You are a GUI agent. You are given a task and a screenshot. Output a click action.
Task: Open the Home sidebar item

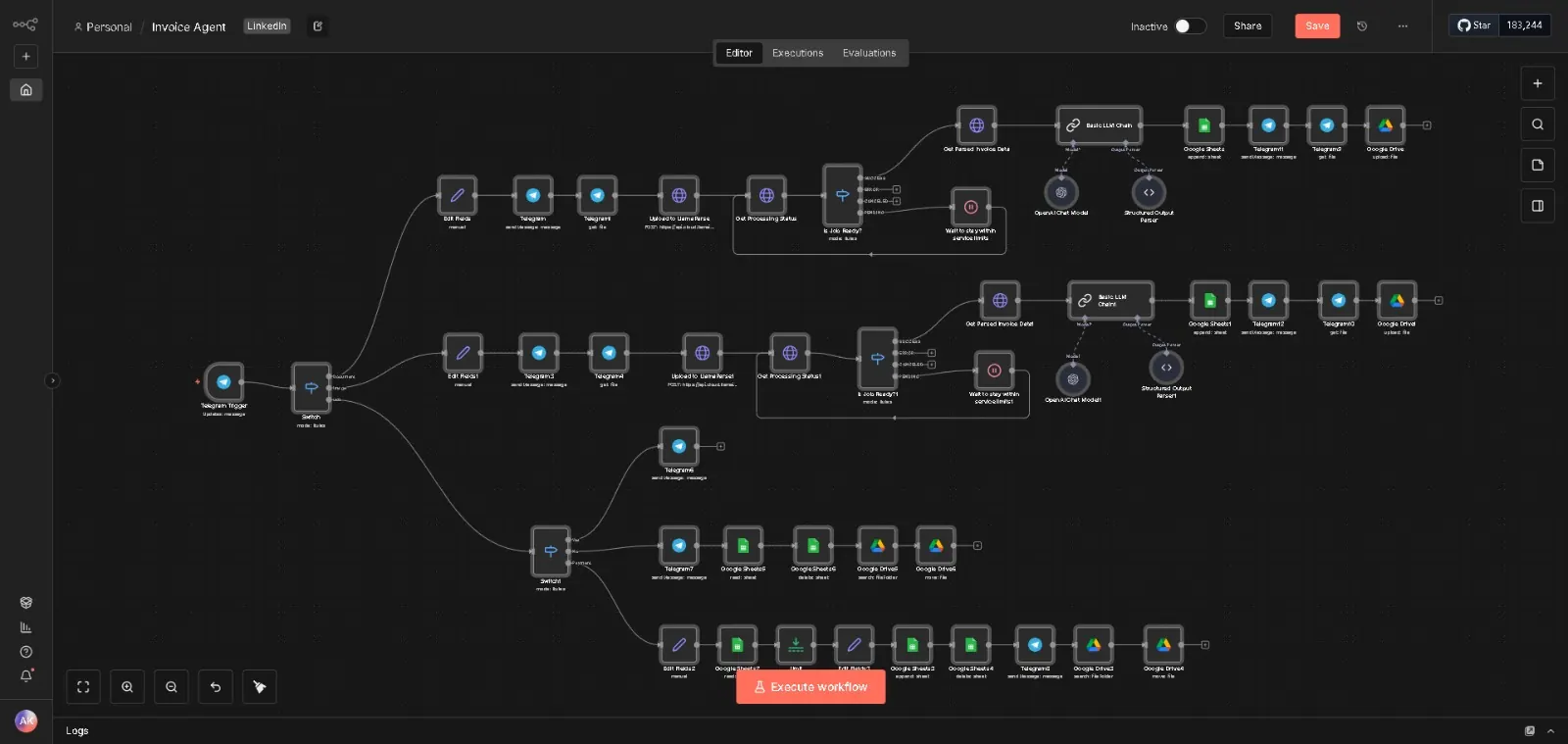[x=26, y=90]
